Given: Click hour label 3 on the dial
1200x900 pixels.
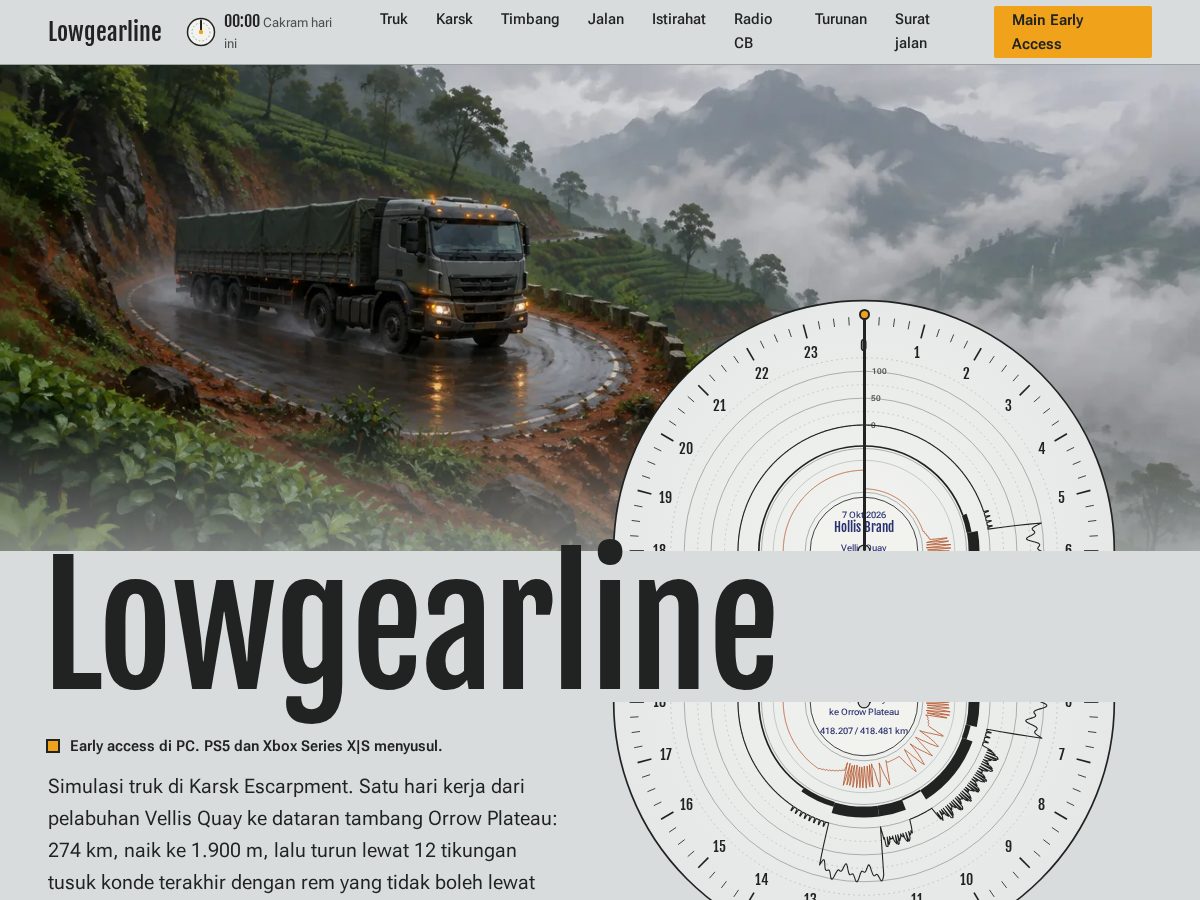Looking at the screenshot, I should (x=1008, y=405).
